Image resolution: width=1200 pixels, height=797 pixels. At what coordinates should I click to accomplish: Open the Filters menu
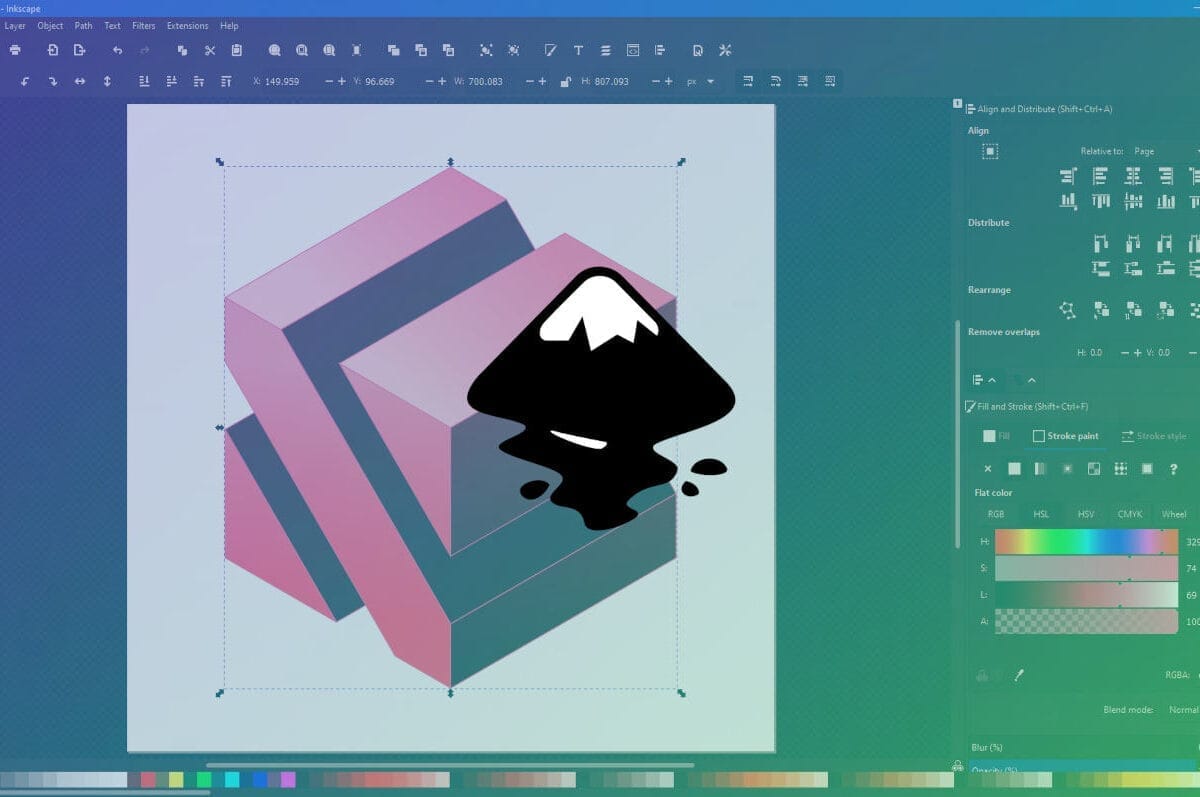click(x=143, y=26)
